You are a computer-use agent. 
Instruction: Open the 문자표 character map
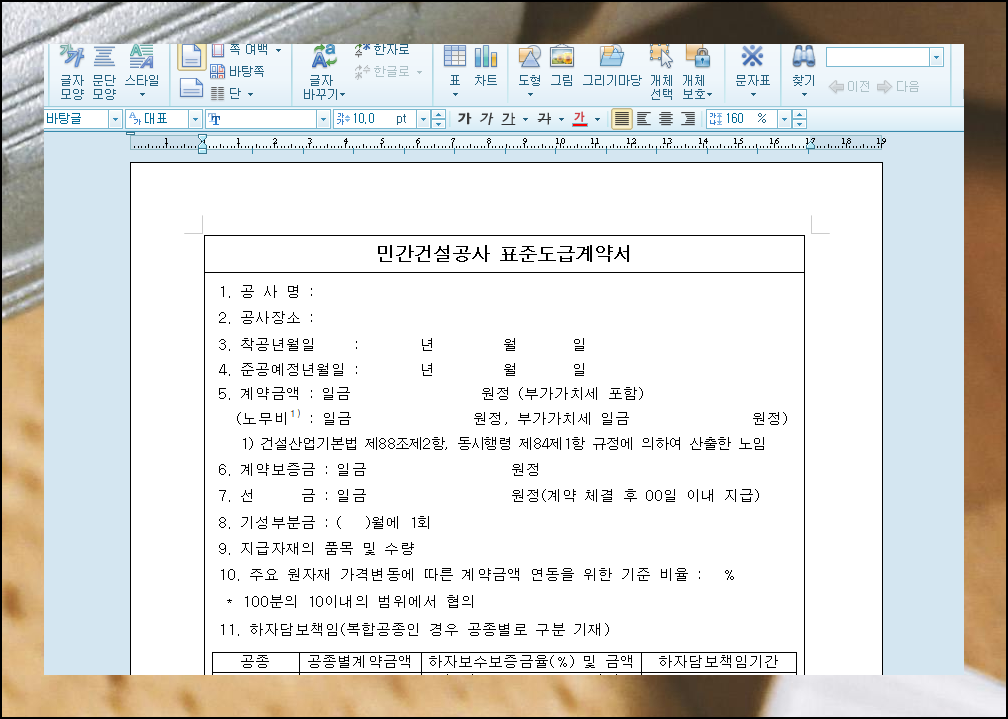(752, 66)
